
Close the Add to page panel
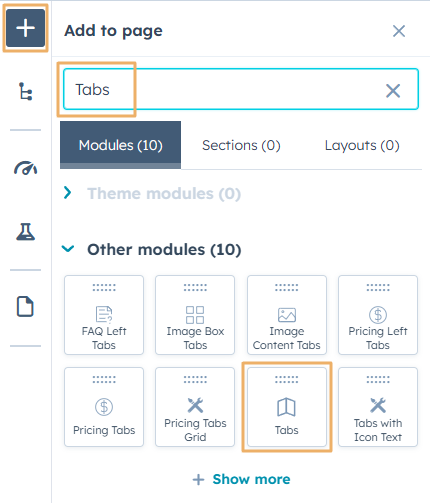tap(399, 31)
